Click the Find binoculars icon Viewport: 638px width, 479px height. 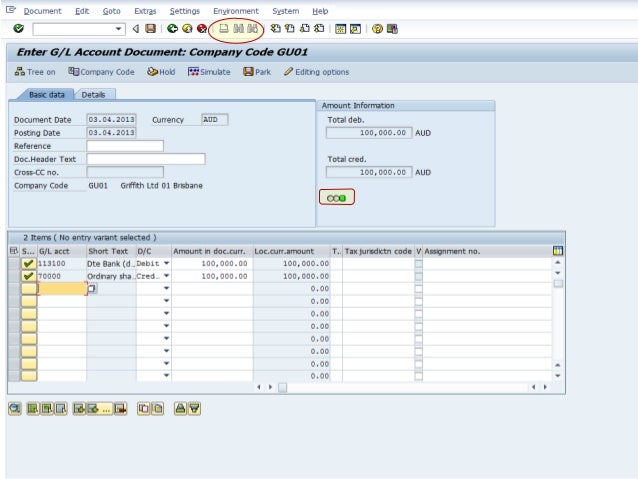(x=239, y=28)
